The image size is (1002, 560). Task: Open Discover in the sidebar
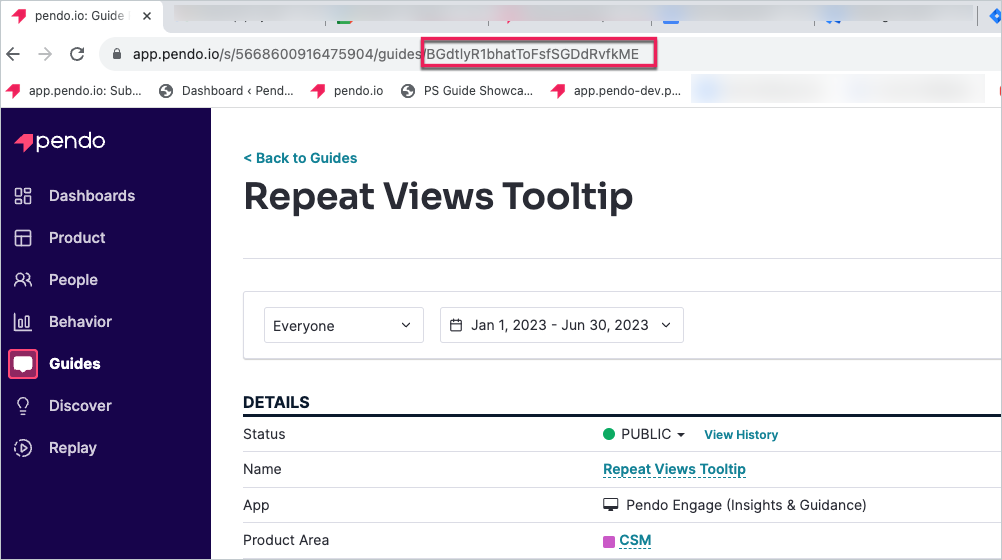(x=81, y=406)
